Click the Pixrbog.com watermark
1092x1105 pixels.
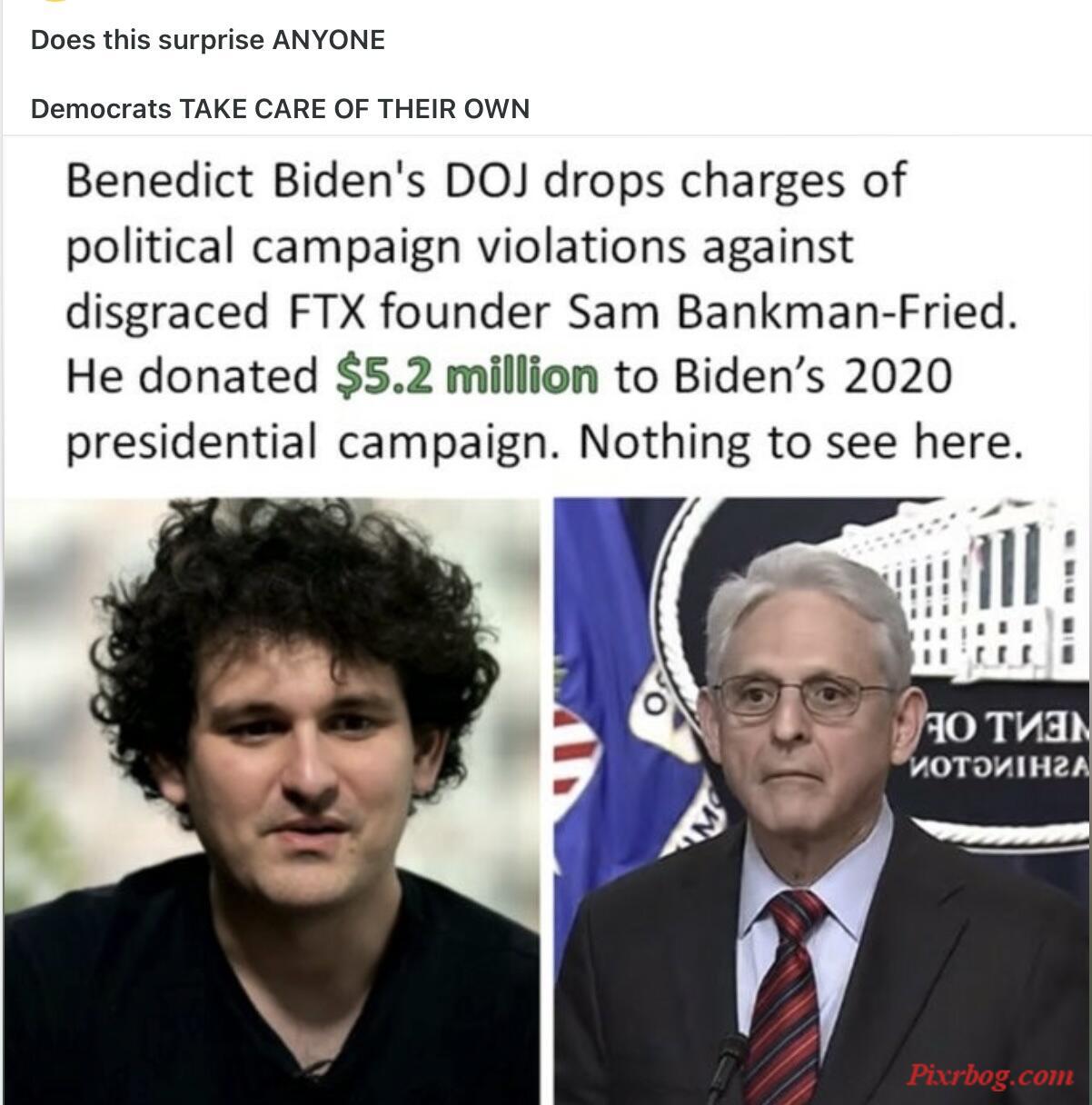990,1076
